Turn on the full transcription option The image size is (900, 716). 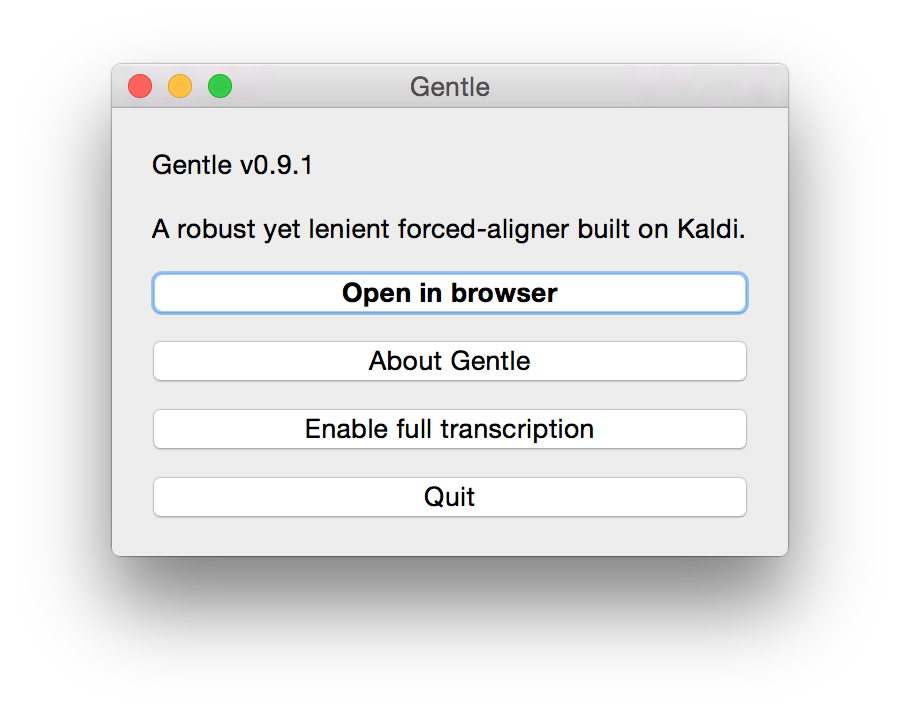pyautogui.click(x=449, y=429)
